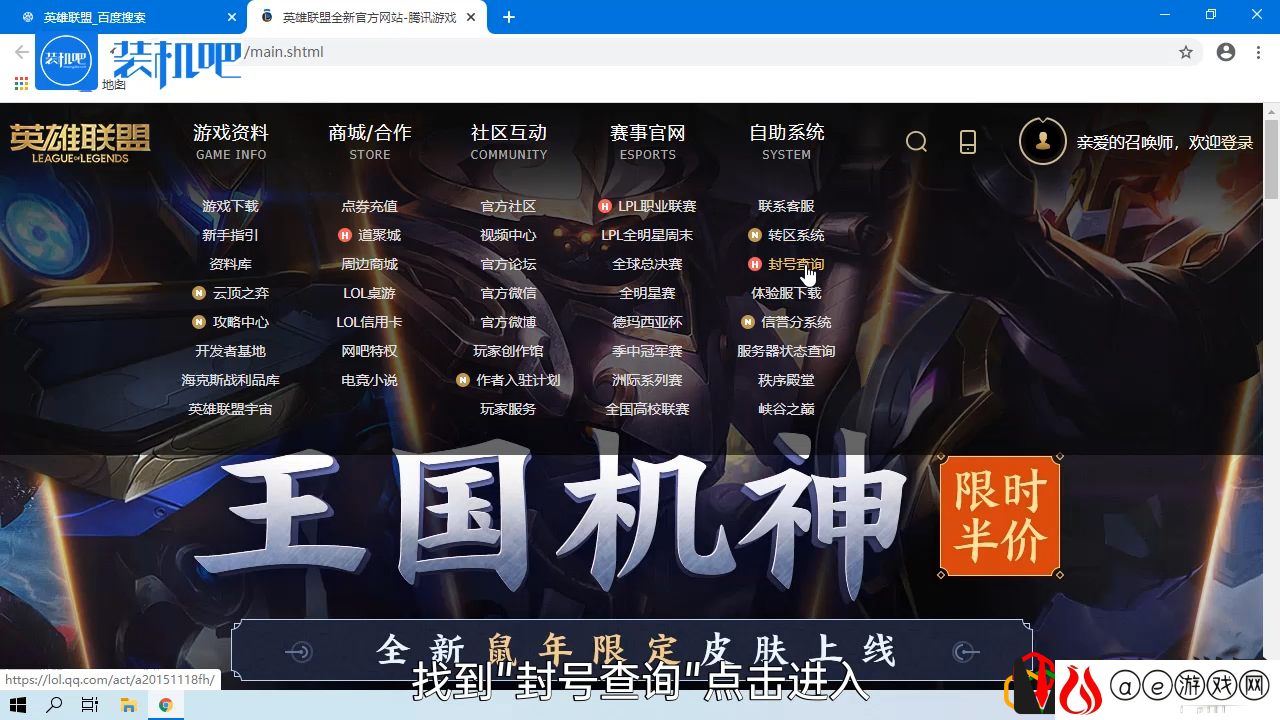The image size is (1280, 720).
Task: Select the 英雄联盟全新官方网站 tab
Action: (x=366, y=17)
